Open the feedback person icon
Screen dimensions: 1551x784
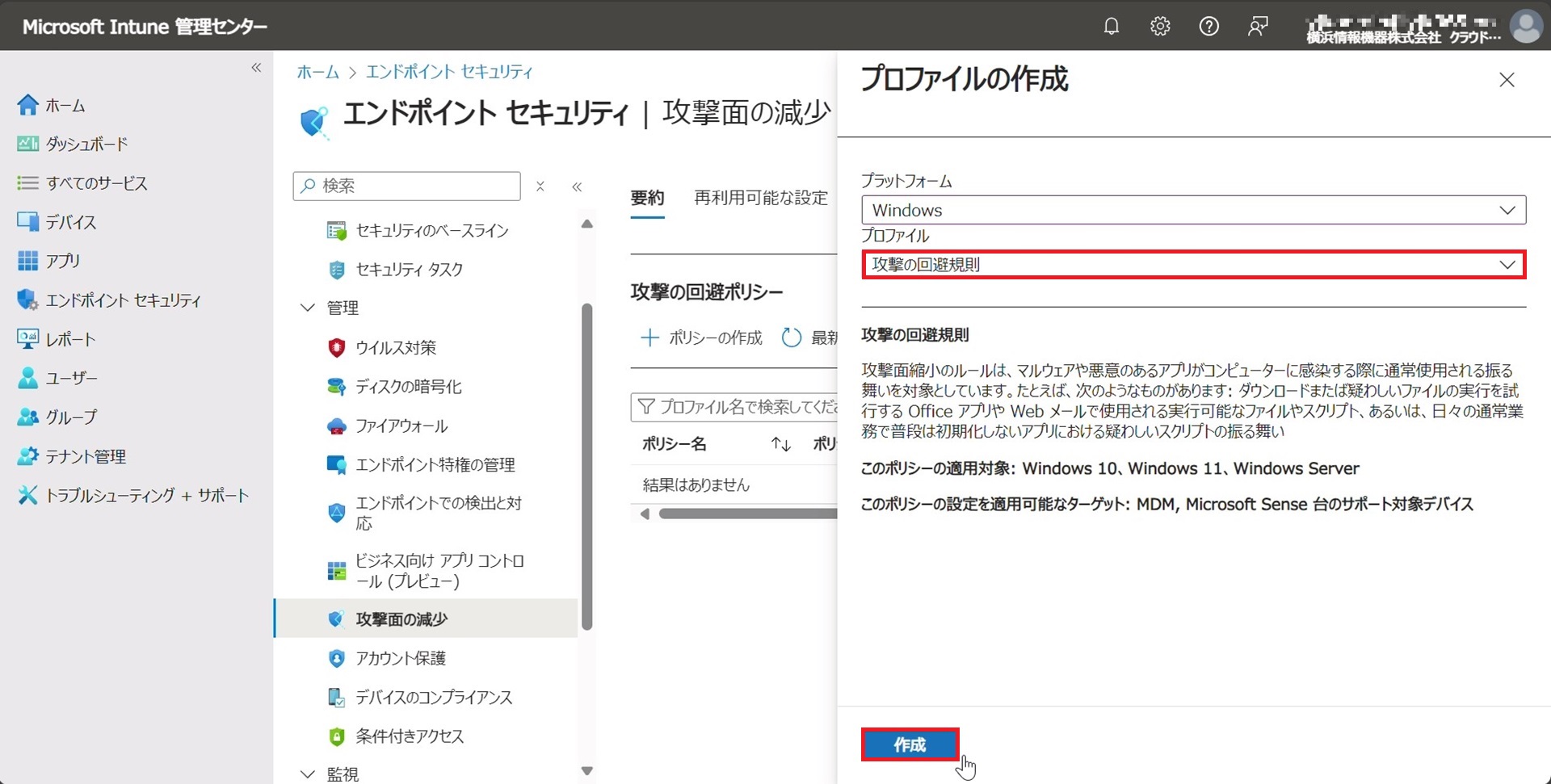[1258, 26]
